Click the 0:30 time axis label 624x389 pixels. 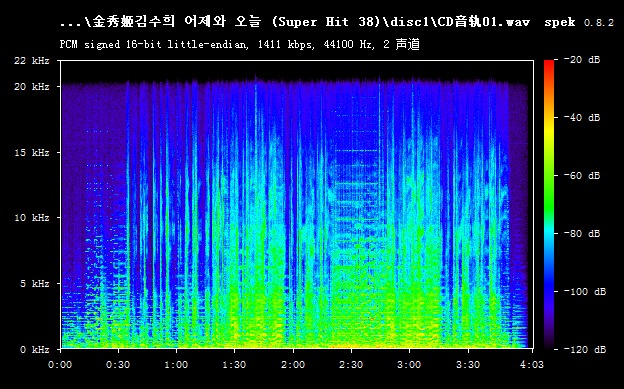118,365
